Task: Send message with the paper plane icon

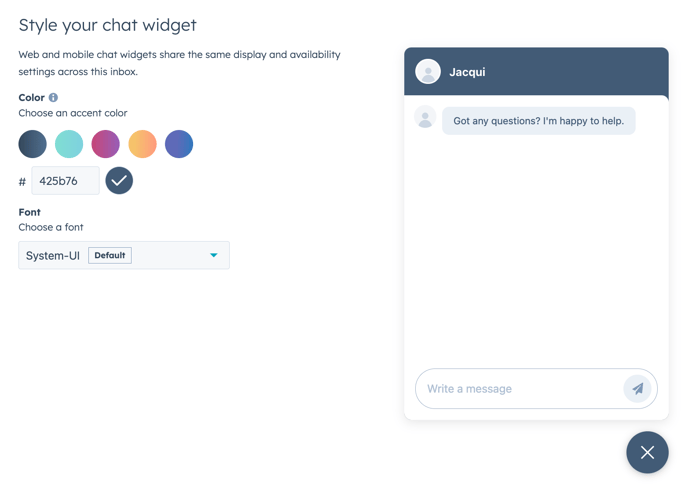Action: click(x=637, y=388)
